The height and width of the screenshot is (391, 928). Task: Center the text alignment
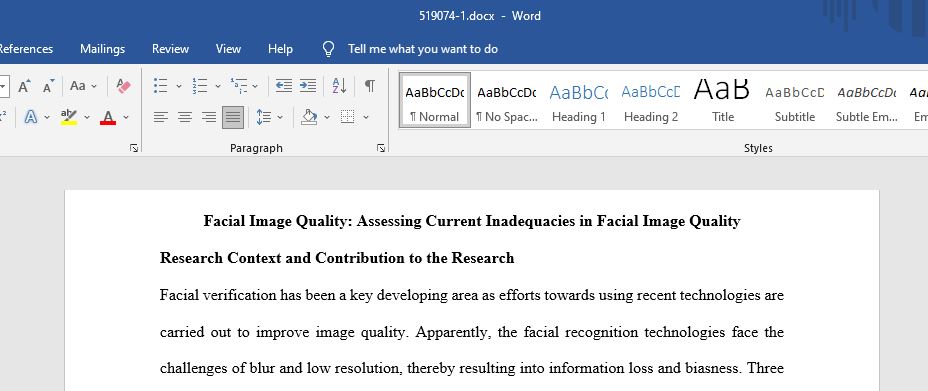tap(185, 117)
